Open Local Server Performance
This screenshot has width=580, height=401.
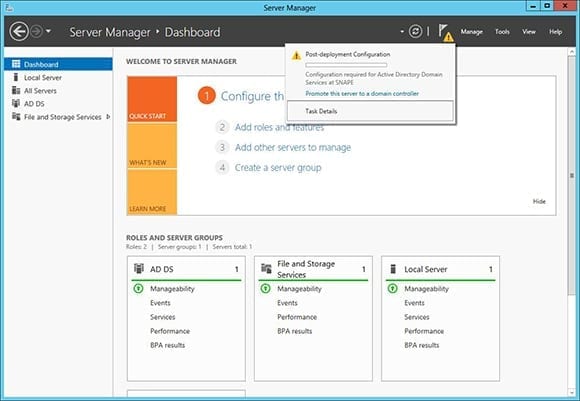(424, 331)
